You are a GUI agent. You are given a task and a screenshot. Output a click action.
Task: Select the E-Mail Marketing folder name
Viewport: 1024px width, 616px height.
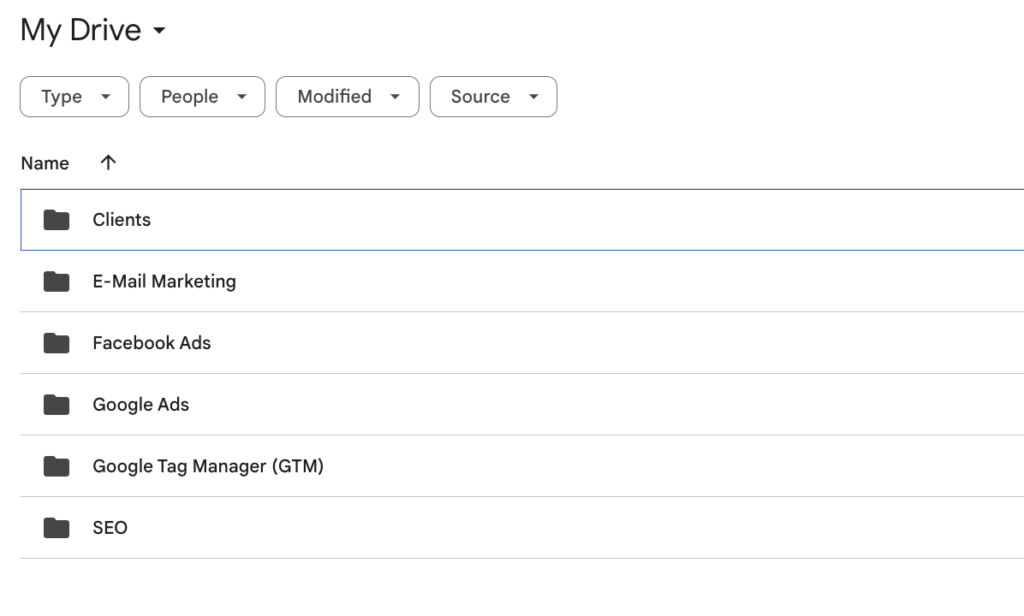pyautogui.click(x=164, y=282)
